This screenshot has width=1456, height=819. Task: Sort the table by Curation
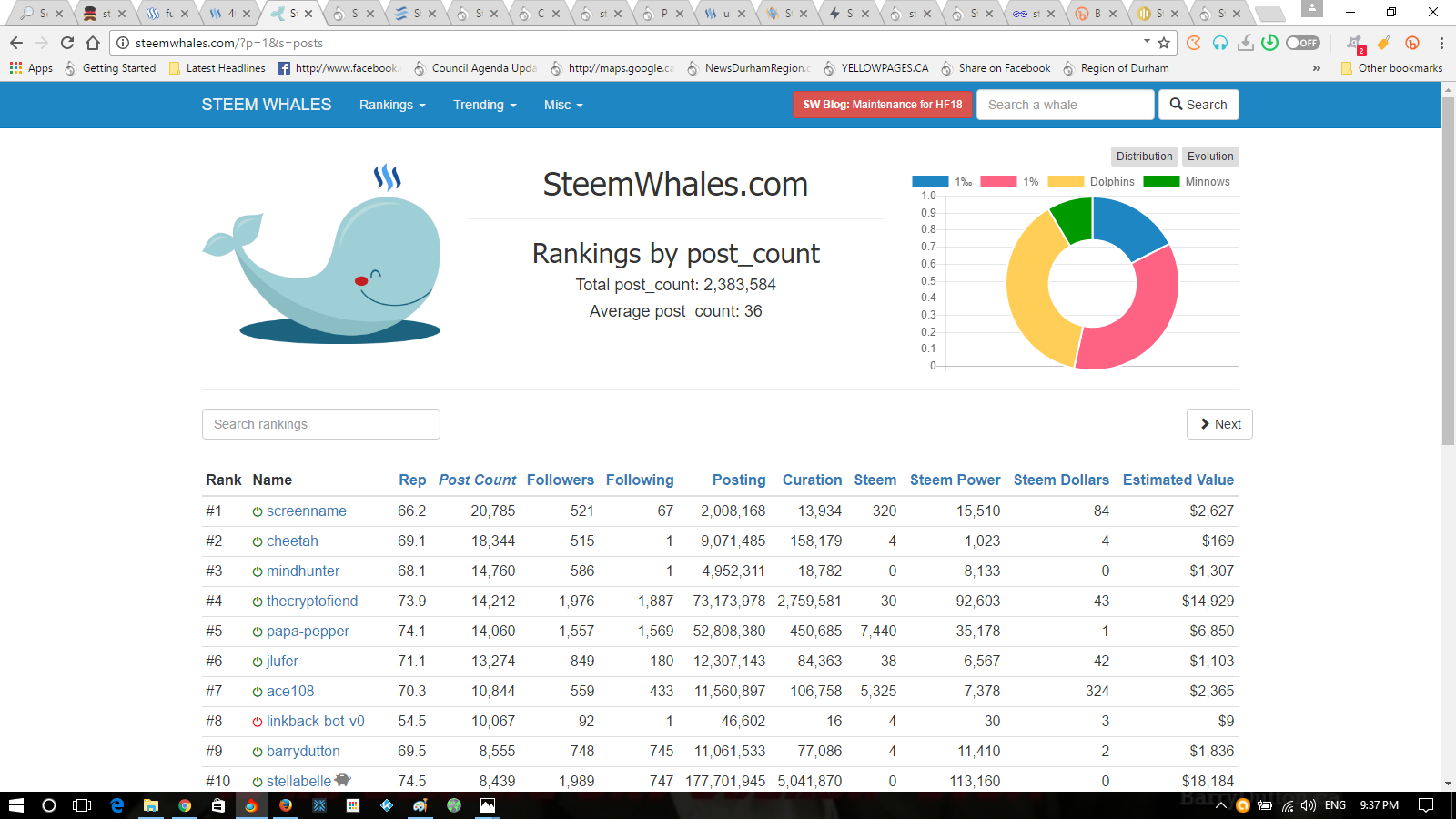click(812, 480)
